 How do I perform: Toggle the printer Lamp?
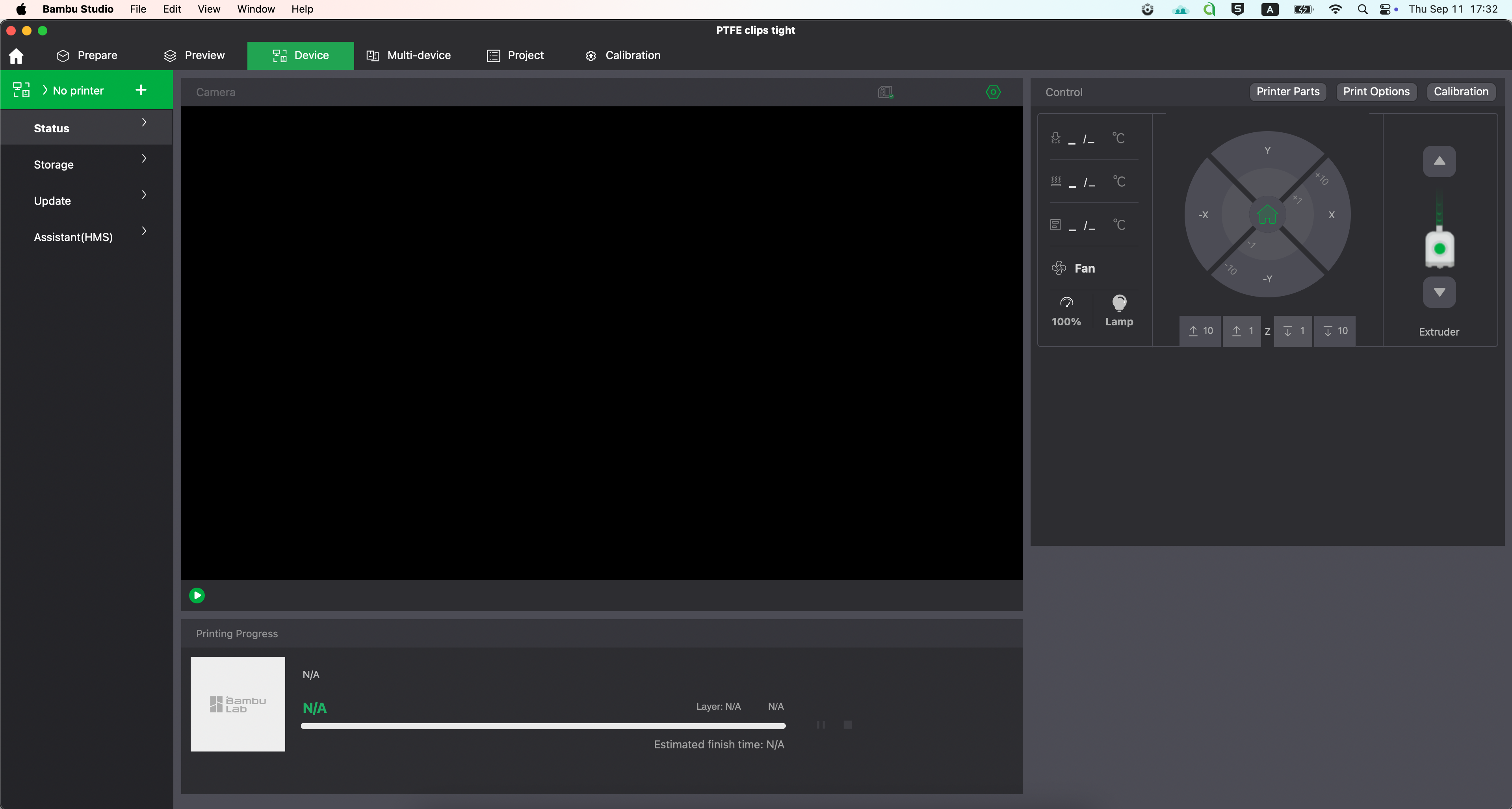point(1119,311)
